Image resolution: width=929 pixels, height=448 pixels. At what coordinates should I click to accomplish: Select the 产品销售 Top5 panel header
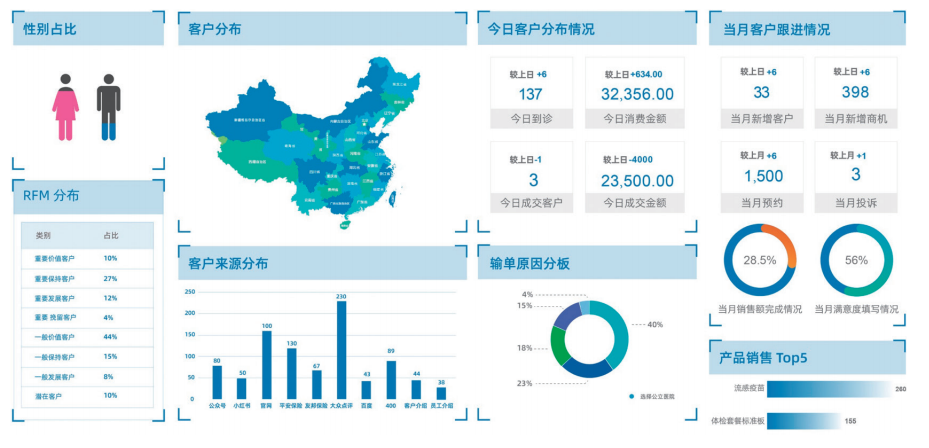pos(807,356)
